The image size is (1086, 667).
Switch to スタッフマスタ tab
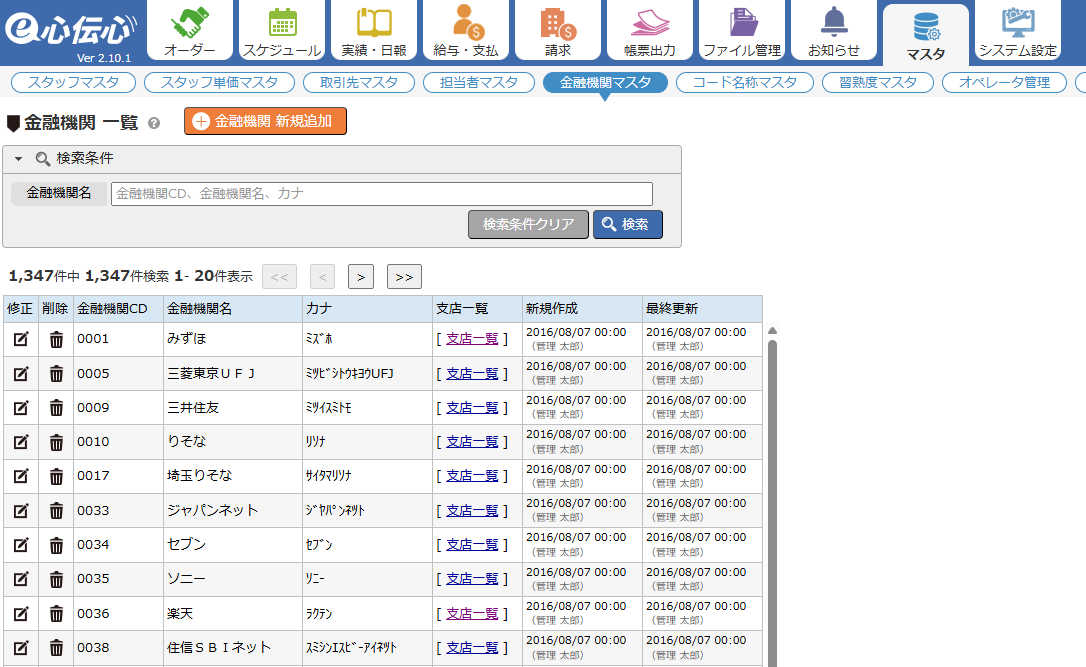click(x=73, y=82)
